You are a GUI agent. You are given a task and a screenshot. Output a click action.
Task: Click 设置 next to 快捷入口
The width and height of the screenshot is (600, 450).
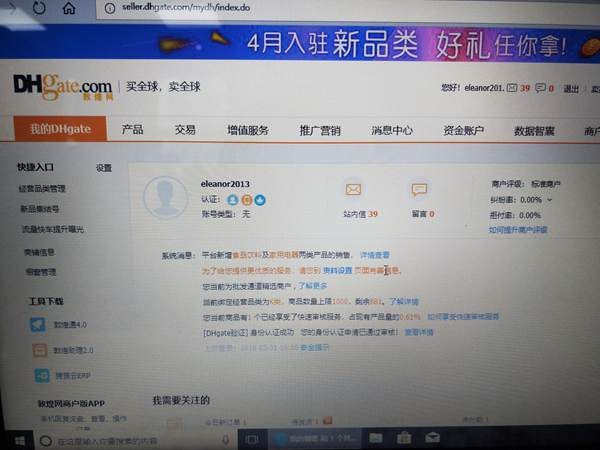click(103, 168)
